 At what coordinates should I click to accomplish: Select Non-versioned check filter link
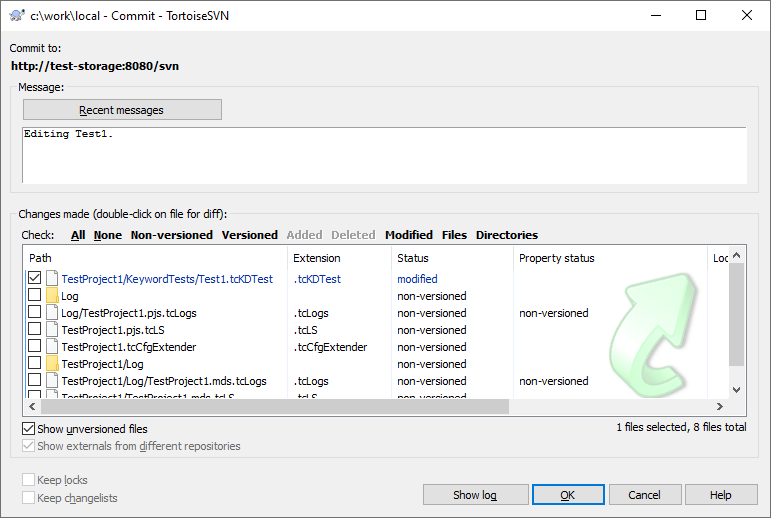(x=171, y=235)
